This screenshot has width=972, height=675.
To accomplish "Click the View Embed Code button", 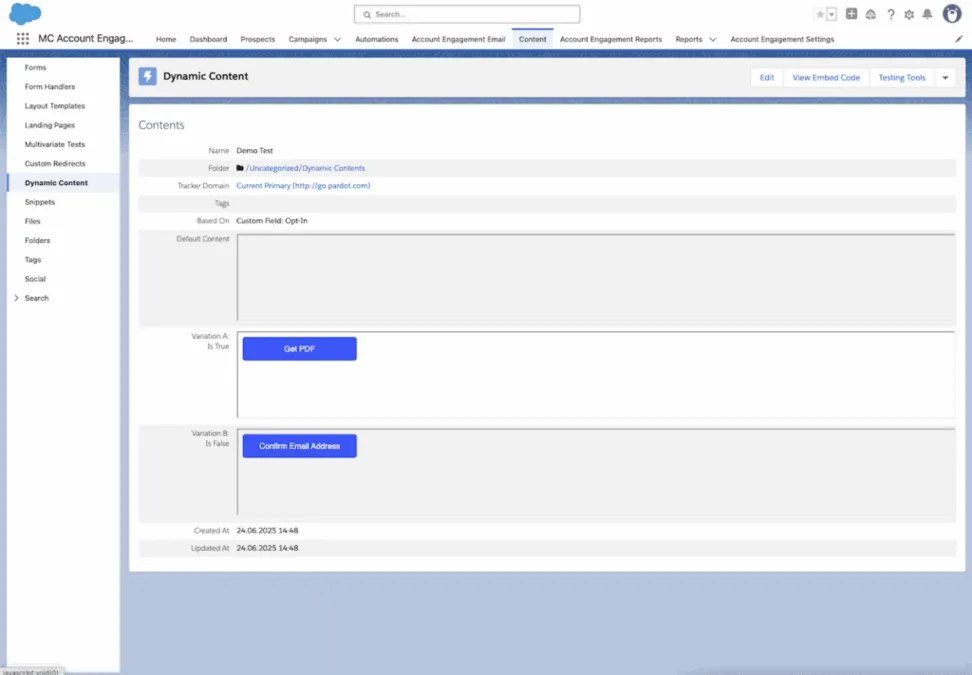I will (826, 77).
